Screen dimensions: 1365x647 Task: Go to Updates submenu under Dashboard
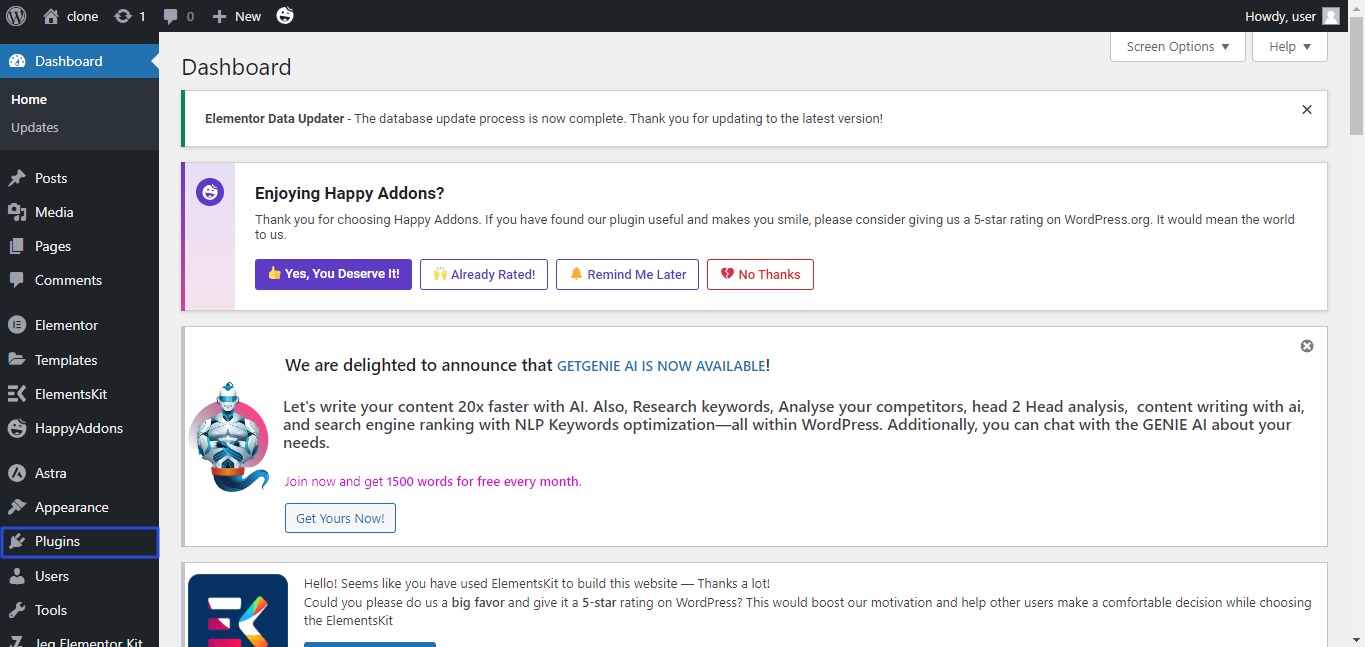click(x=35, y=127)
